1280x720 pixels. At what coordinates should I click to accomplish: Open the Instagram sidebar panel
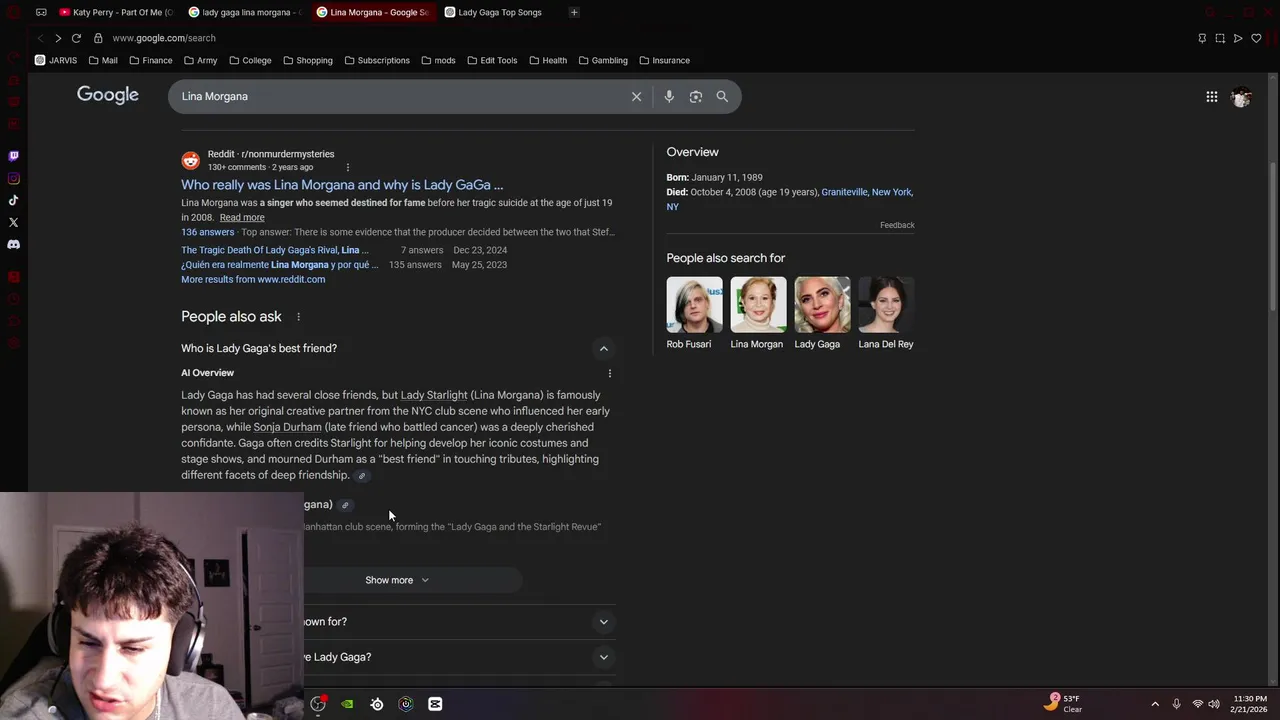point(13,178)
